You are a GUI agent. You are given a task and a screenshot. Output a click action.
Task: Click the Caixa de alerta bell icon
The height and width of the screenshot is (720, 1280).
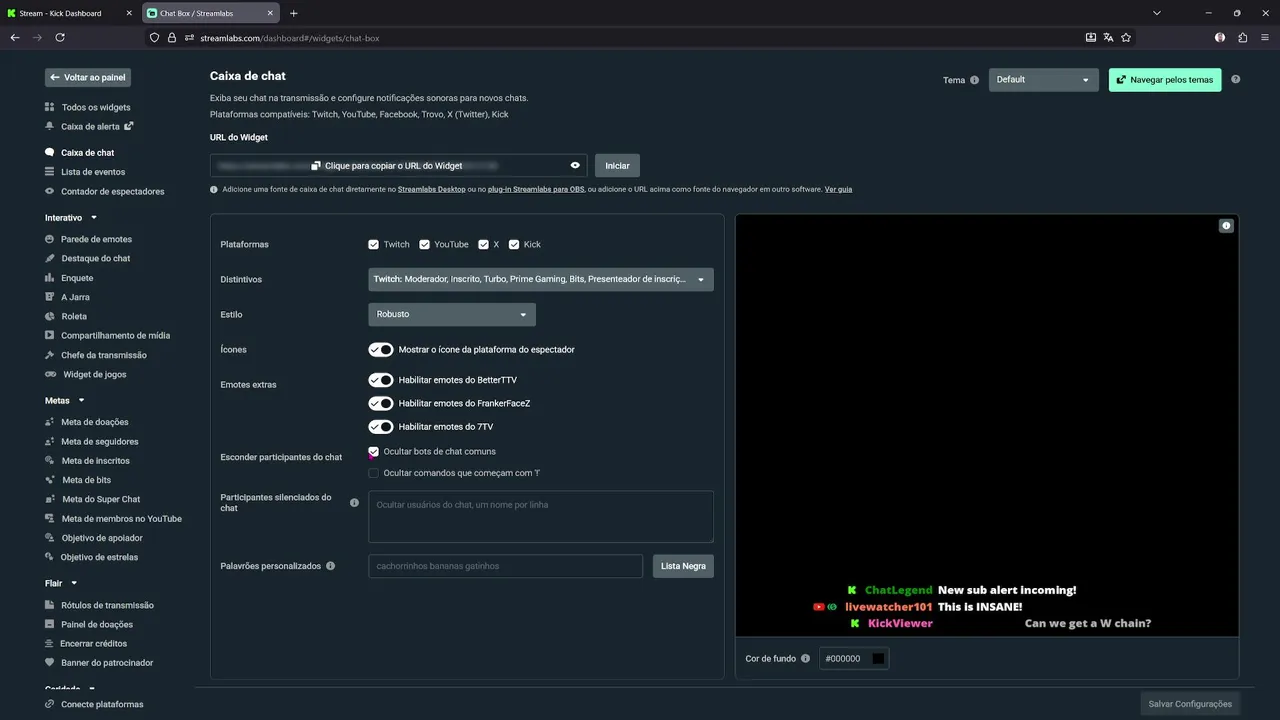click(x=50, y=127)
